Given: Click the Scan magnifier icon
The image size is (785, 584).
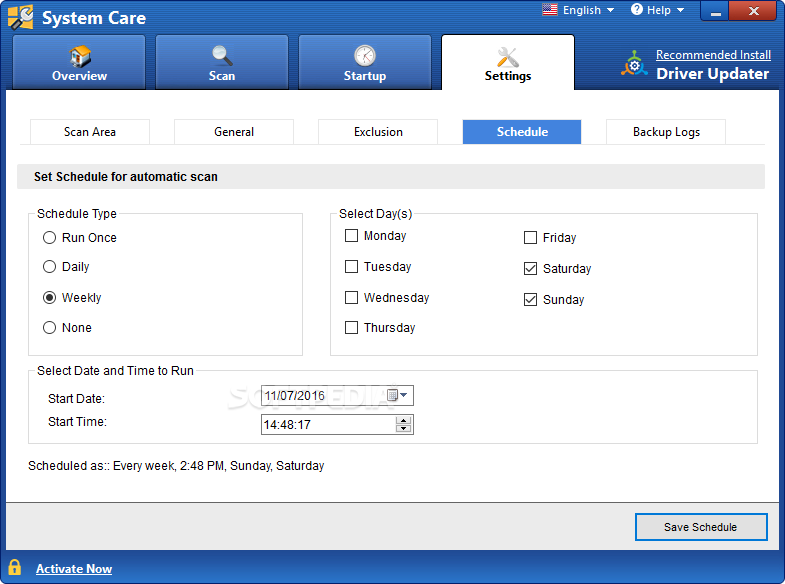Looking at the screenshot, I should coord(222,56).
